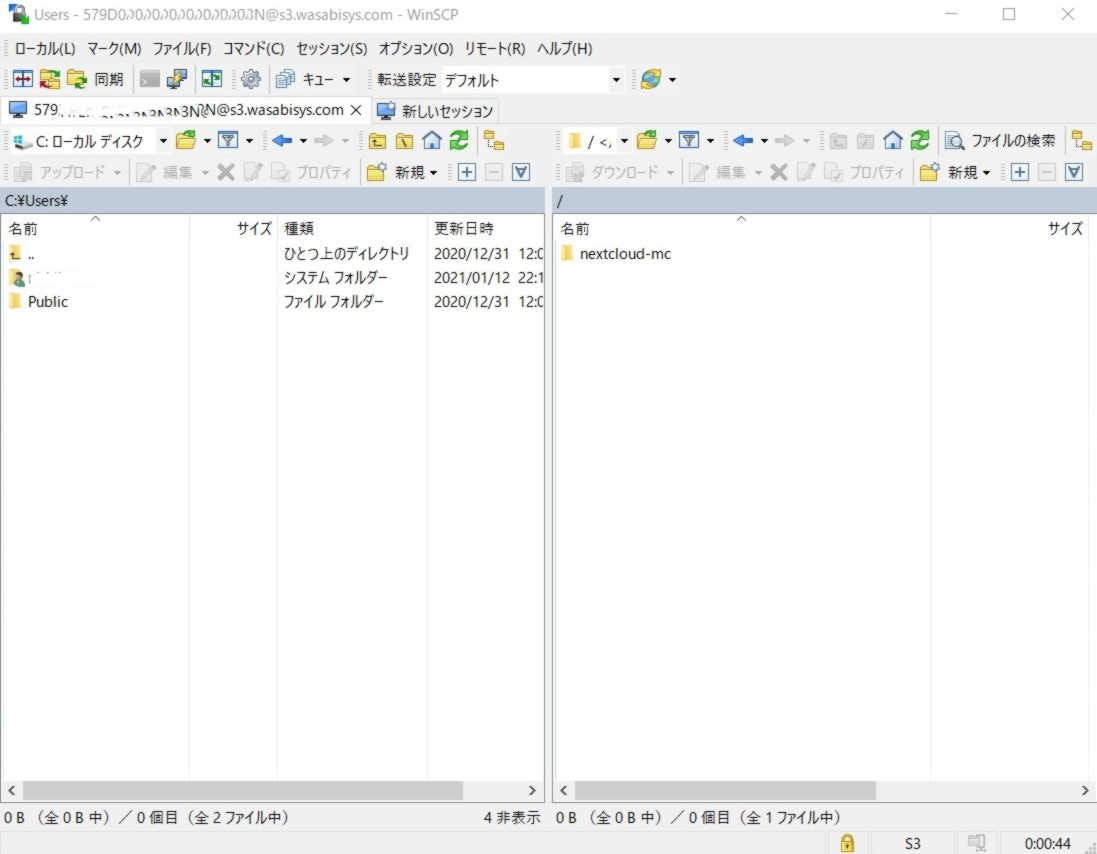
Task: Refresh the remote panel
Action: [920, 141]
